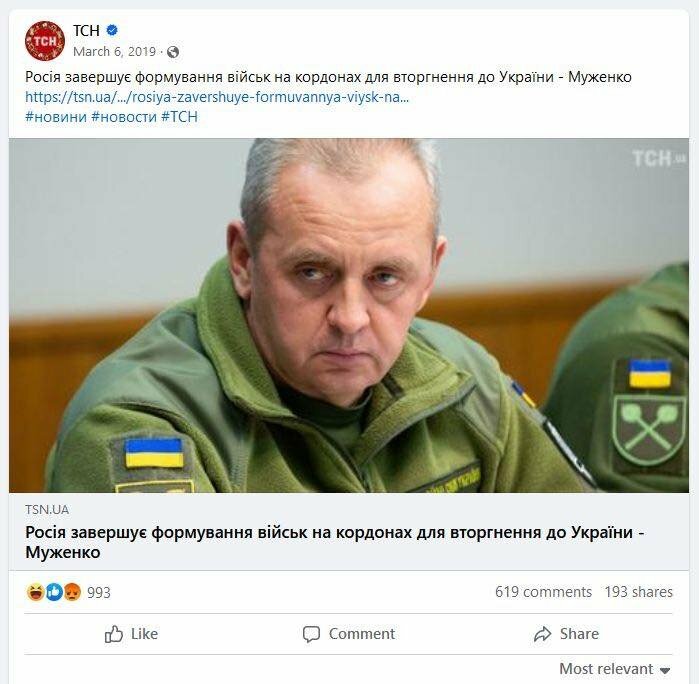699x684 pixels.
Task: Click the arrow Share icon
Action: pyautogui.click(x=542, y=634)
